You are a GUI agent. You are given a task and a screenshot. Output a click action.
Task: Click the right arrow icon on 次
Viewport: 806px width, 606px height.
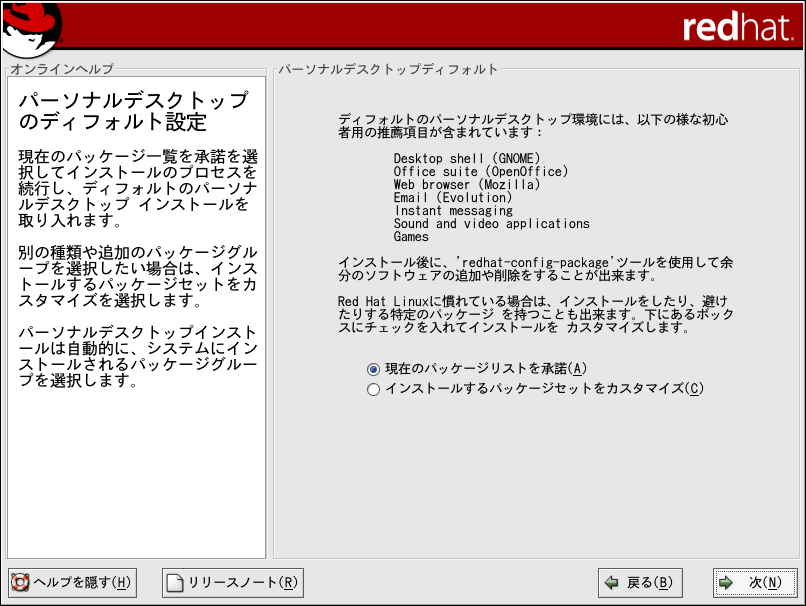pos(726,582)
